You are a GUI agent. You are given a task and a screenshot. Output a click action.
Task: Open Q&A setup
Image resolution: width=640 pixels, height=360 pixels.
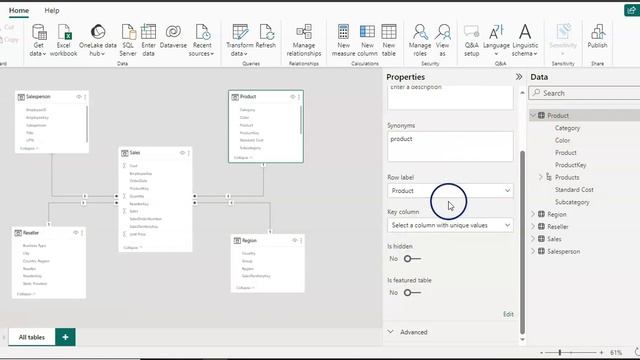tap(471, 40)
